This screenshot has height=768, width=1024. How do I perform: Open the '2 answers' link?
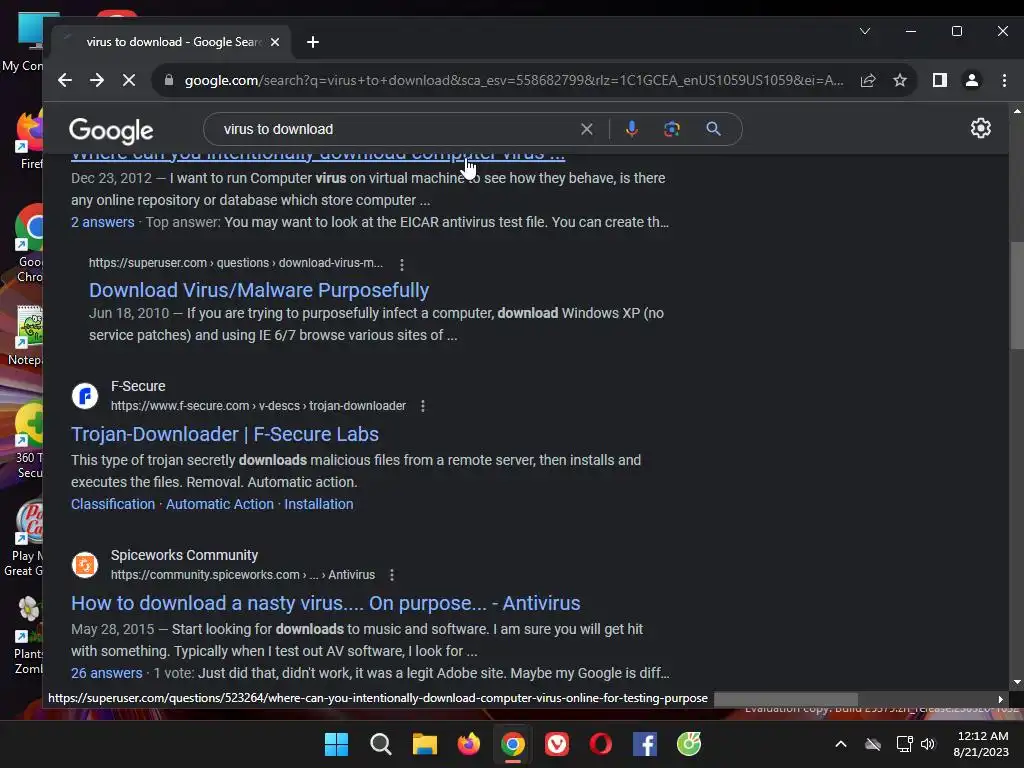pos(103,222)
